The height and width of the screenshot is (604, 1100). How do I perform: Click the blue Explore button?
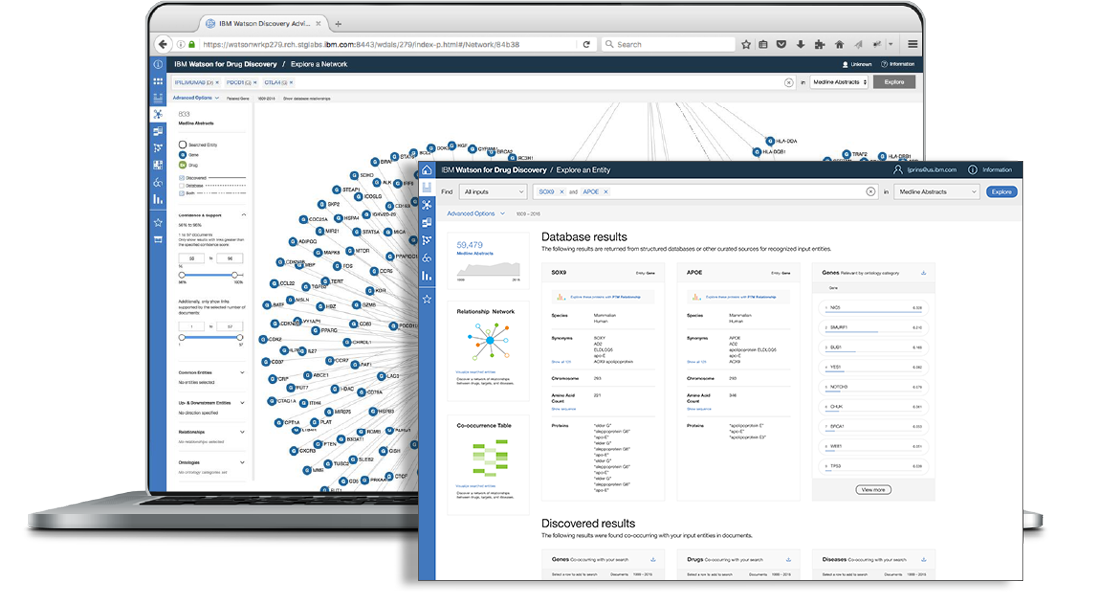click(x=1001, y=192)
